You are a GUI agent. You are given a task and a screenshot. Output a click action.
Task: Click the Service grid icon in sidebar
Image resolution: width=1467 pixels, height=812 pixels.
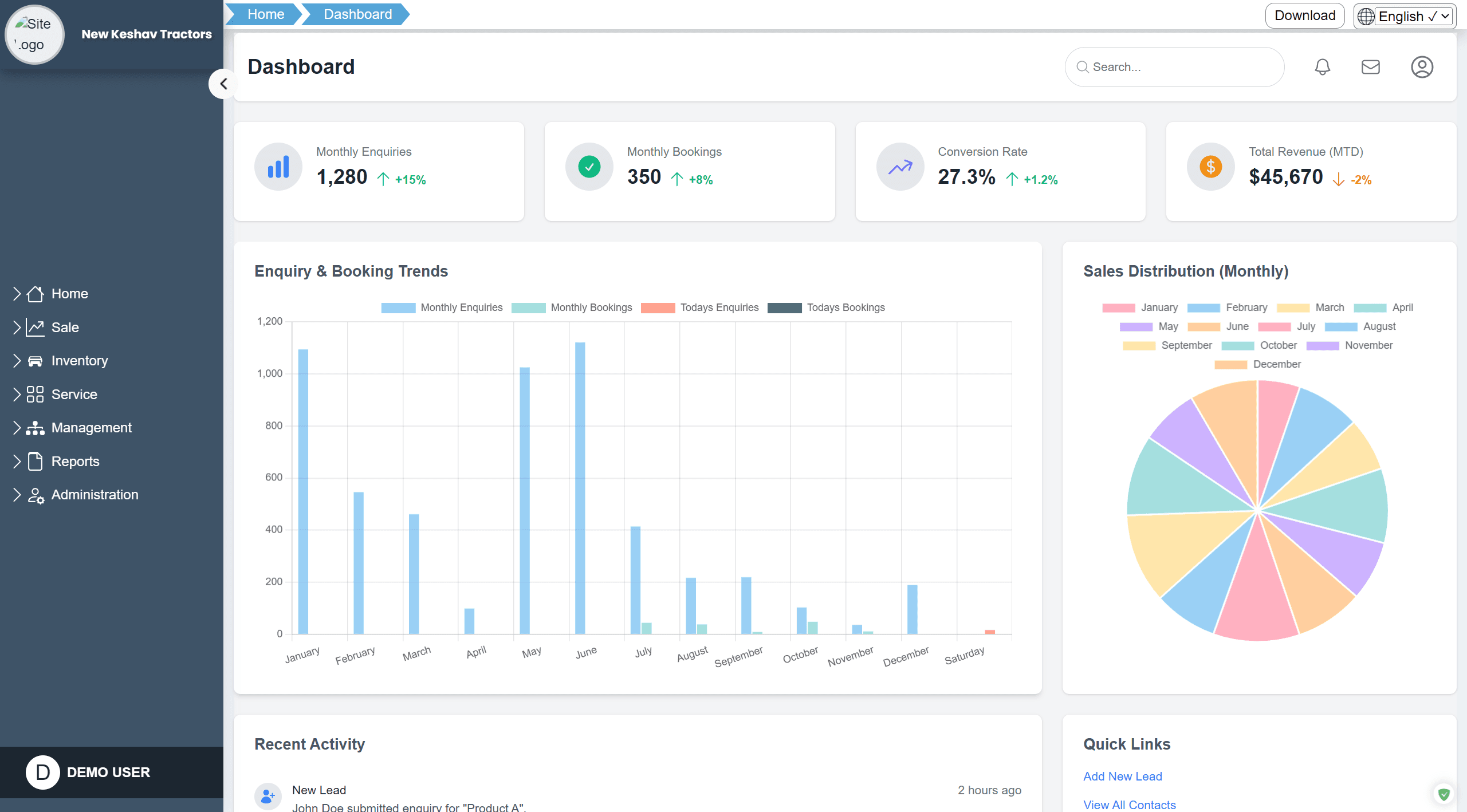coord(36,394)
